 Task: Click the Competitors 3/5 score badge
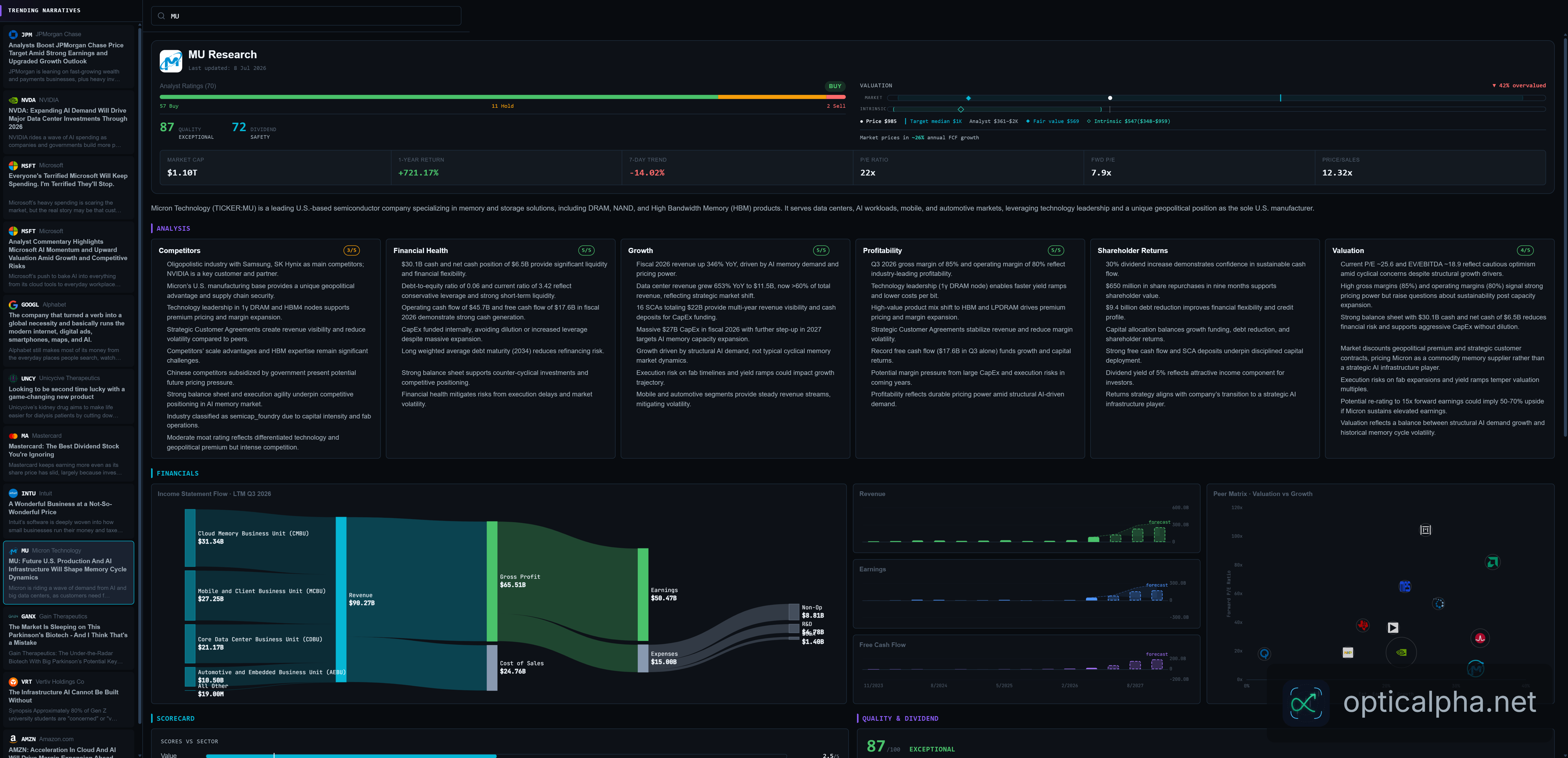click(351, 251)
